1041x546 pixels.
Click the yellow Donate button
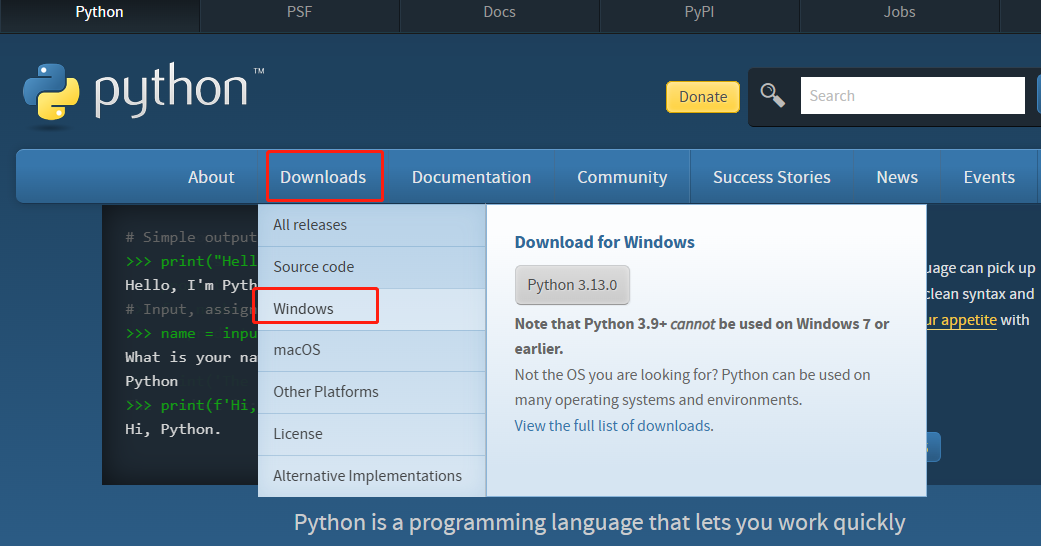703,97
